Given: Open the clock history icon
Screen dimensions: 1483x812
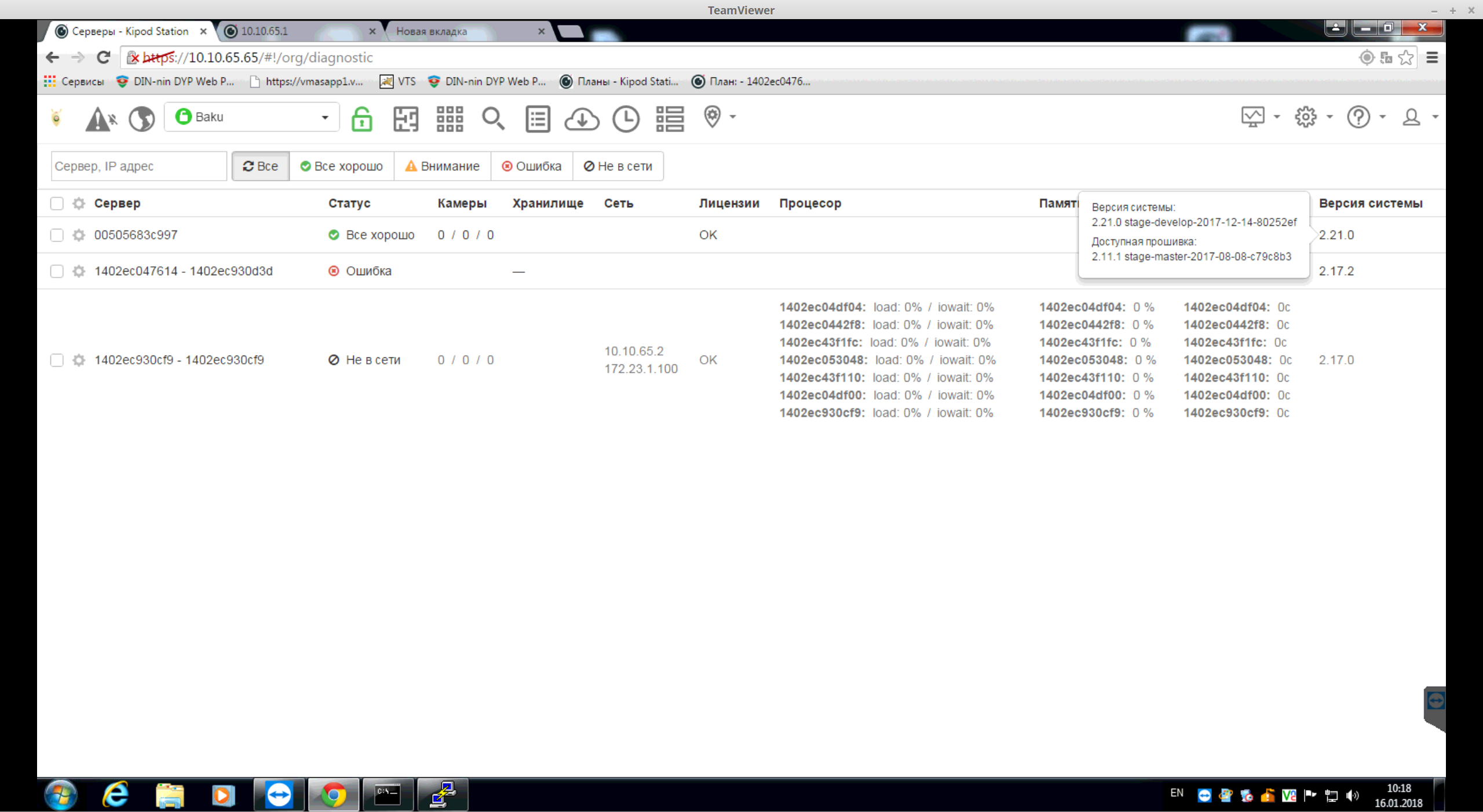Looking at the screenshot, I should pyautogui.click(x=626, y=119).
